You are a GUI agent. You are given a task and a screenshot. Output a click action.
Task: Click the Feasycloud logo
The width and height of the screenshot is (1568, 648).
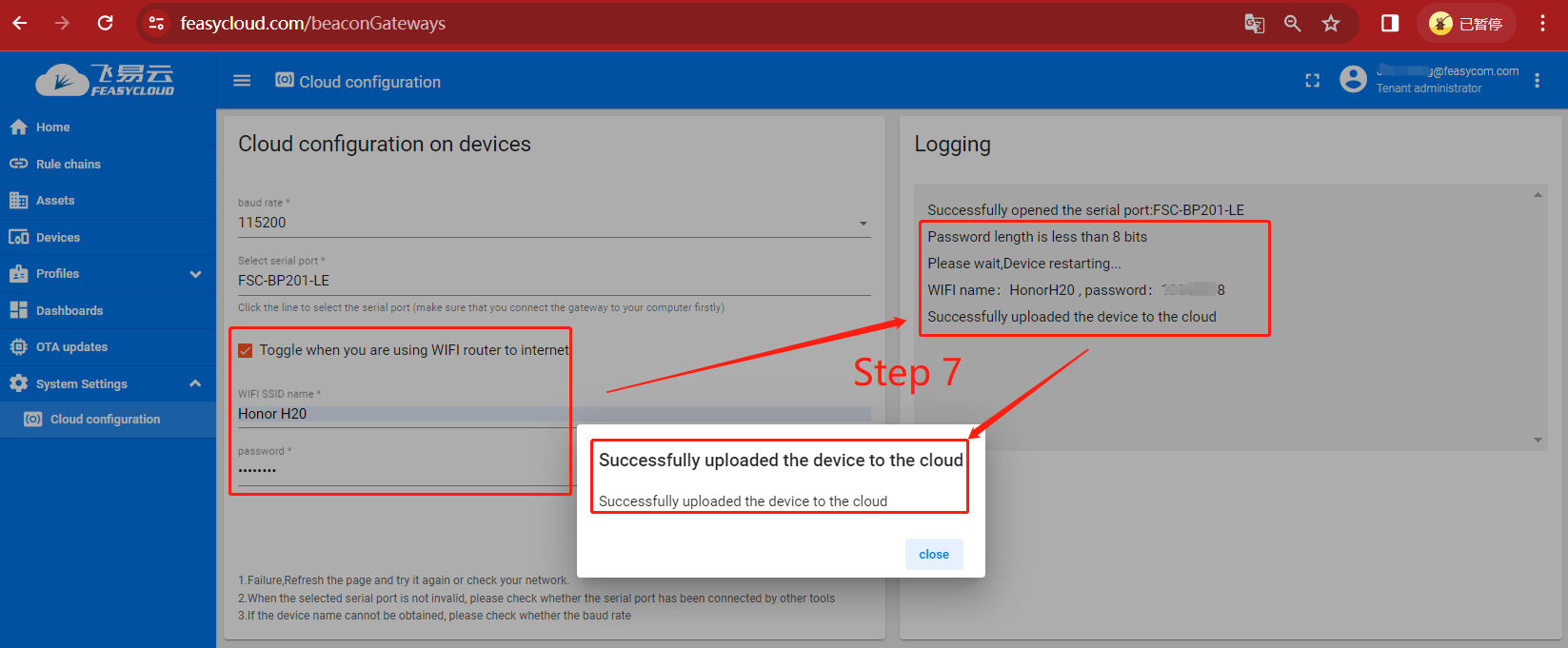click(106, 80)
